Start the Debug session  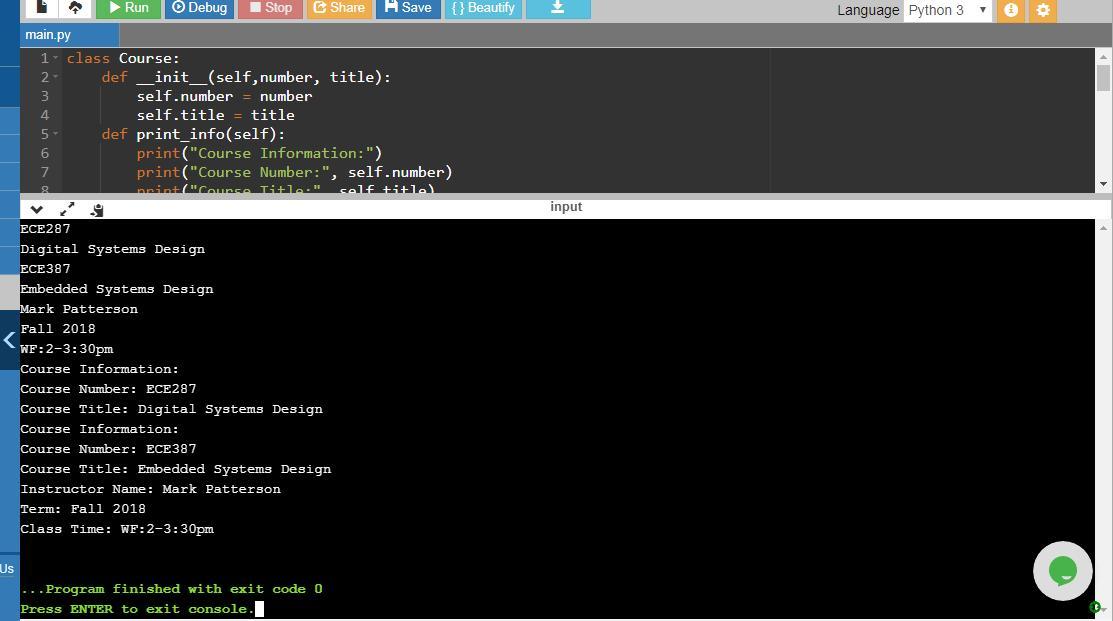pyautogui.click(x=199, y=8)
